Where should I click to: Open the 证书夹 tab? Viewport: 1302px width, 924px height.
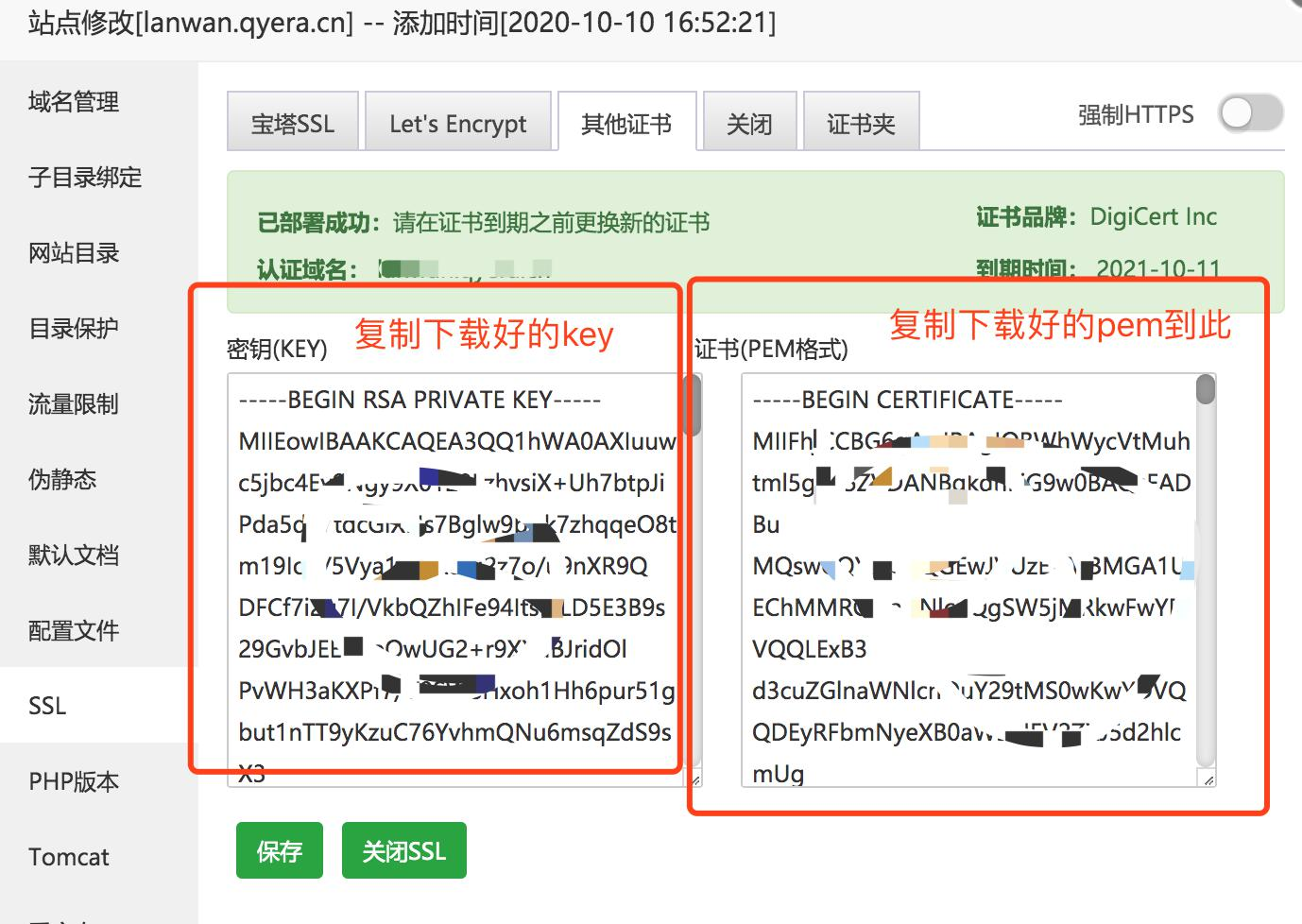click(x=861, y=121)
